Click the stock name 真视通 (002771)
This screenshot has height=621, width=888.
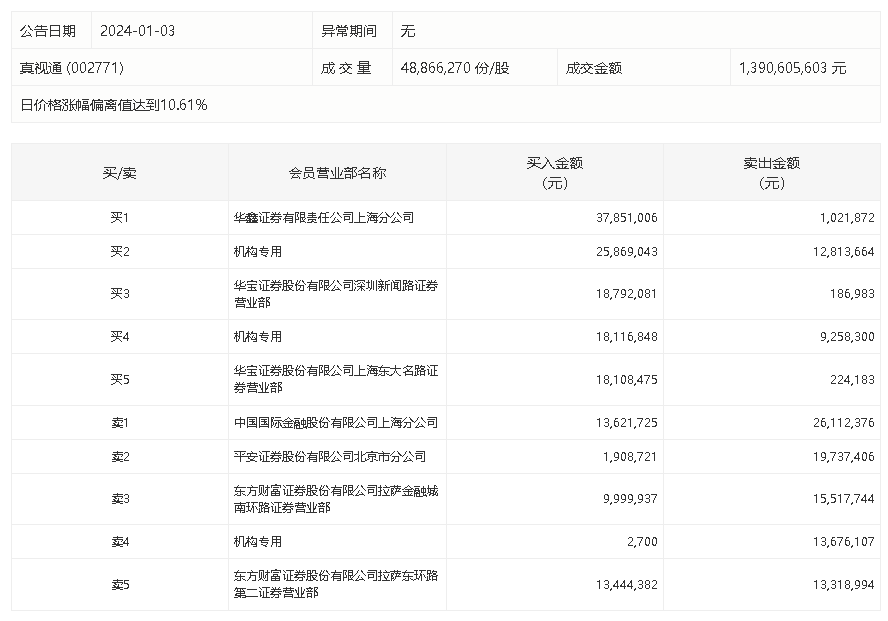pyautogui.click(x=72, y=68)
